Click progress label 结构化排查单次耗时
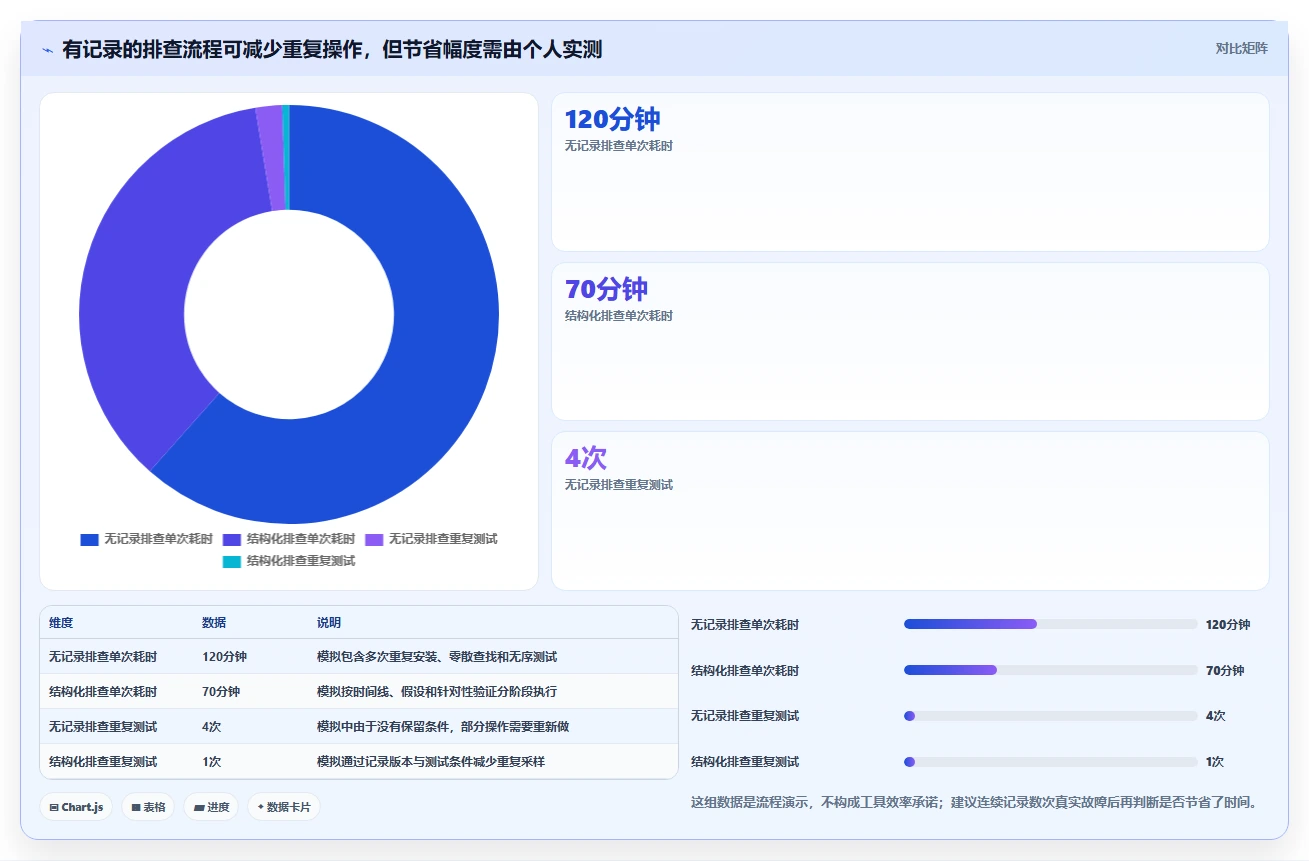Image resolution: width=1309 pixels, height=861 pixels. click(x=745, y=671)
